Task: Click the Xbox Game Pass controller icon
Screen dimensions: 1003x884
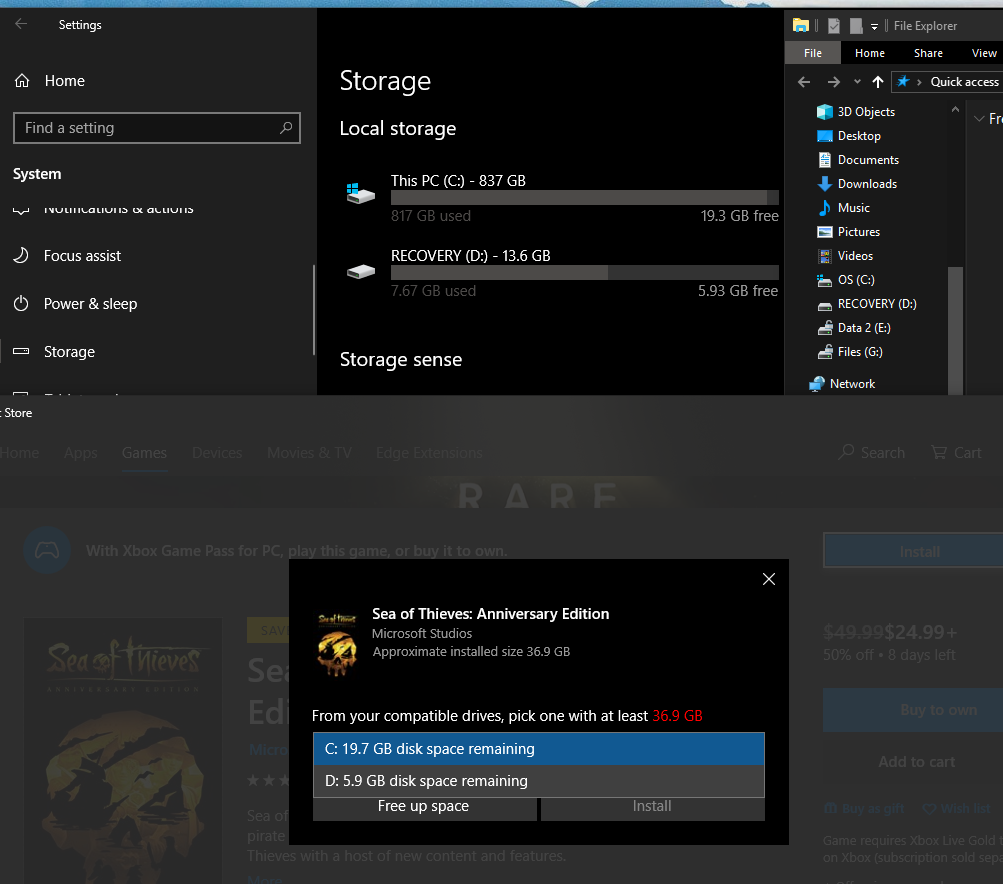Action: coord(47,550)
